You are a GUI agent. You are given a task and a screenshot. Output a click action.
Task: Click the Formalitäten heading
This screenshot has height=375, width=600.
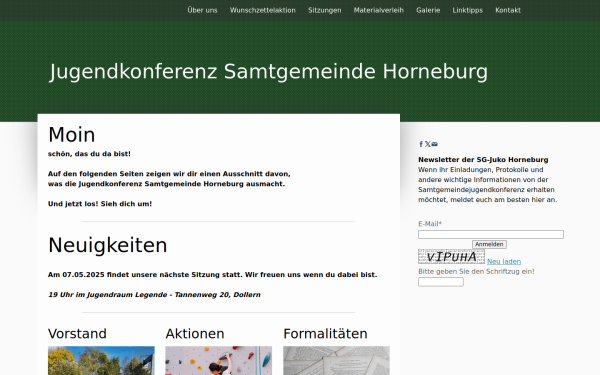tap(325, 334)
